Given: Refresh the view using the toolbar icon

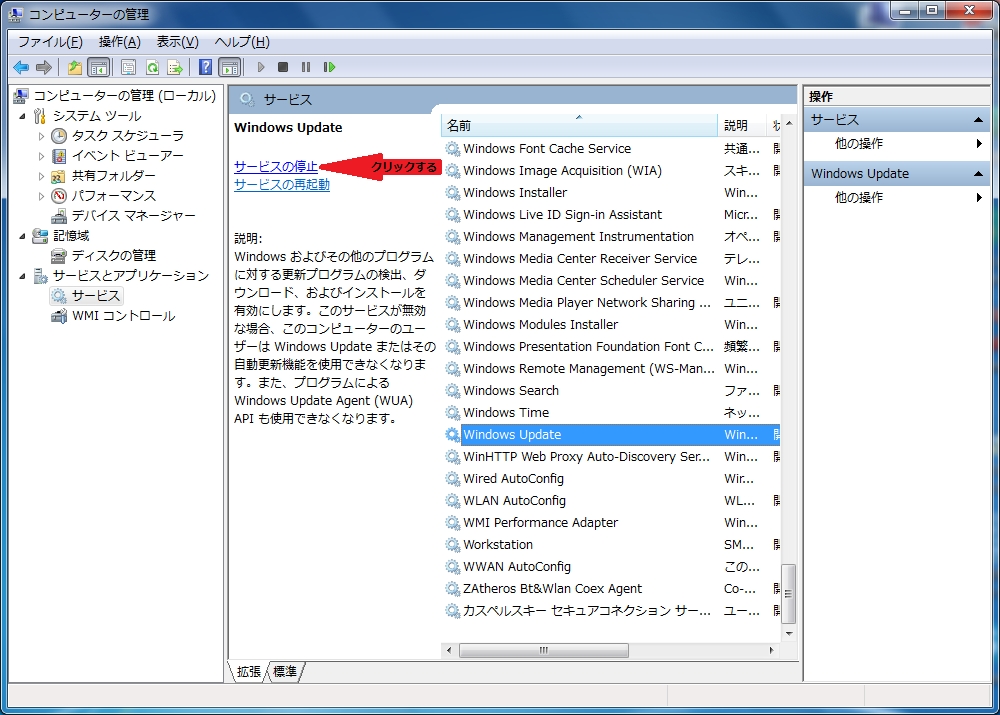Looking at the screenshot, I should [152, 67].
